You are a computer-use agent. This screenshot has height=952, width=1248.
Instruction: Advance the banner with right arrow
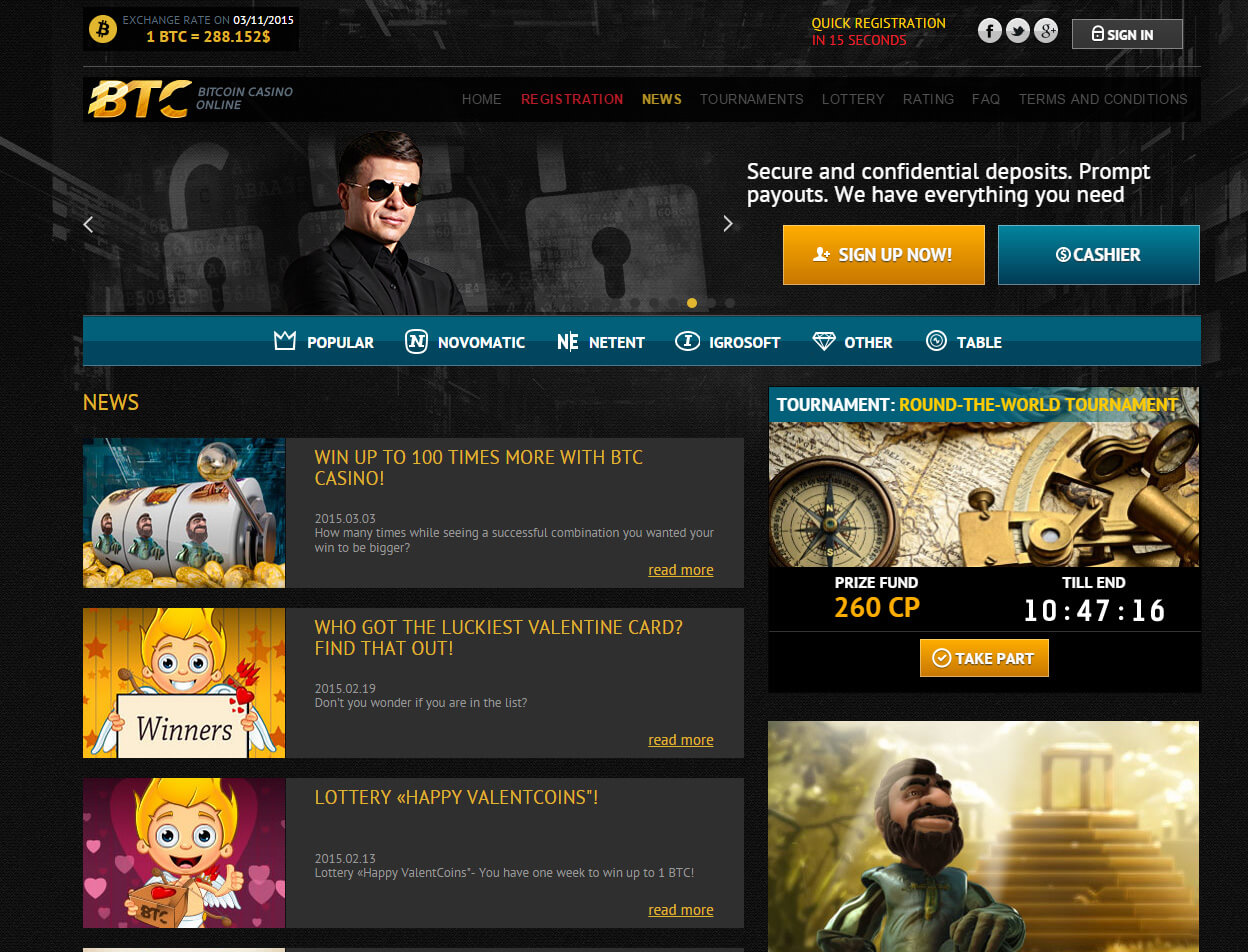click(728, 224)
